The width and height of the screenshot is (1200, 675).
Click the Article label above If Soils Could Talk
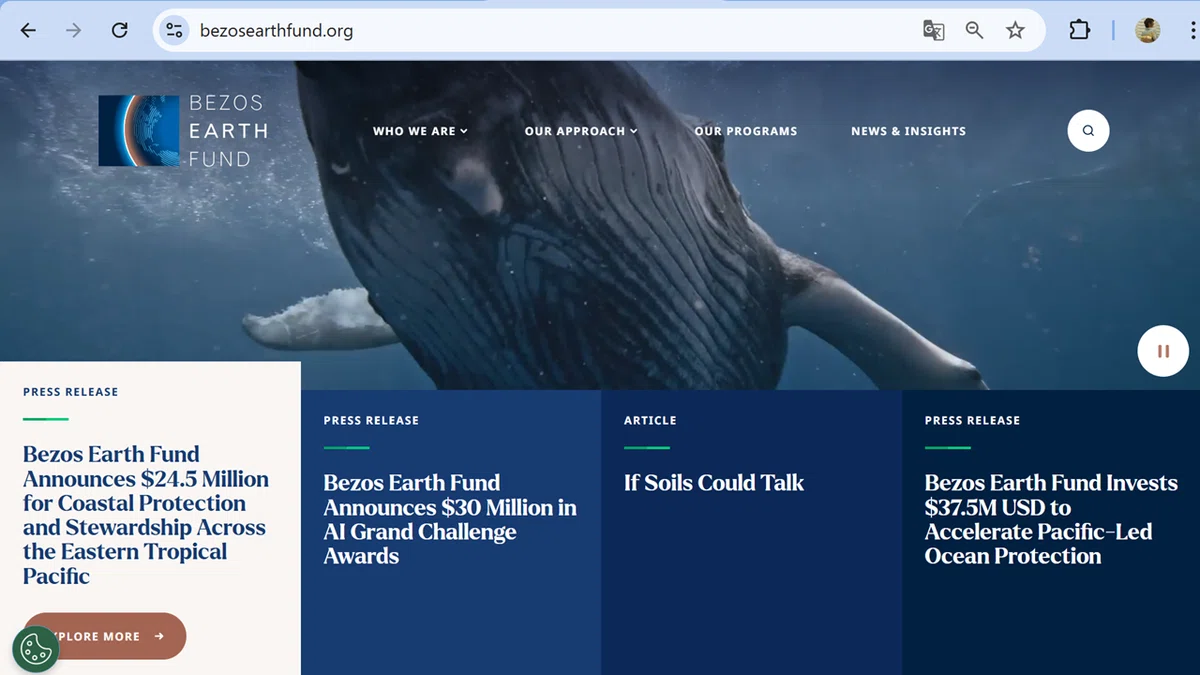click(650, 420)
